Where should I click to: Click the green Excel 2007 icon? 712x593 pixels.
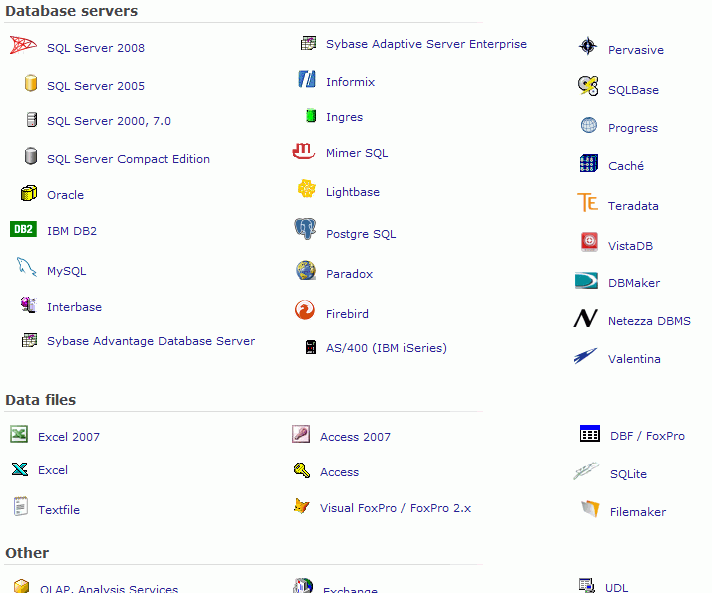(19, 434)
